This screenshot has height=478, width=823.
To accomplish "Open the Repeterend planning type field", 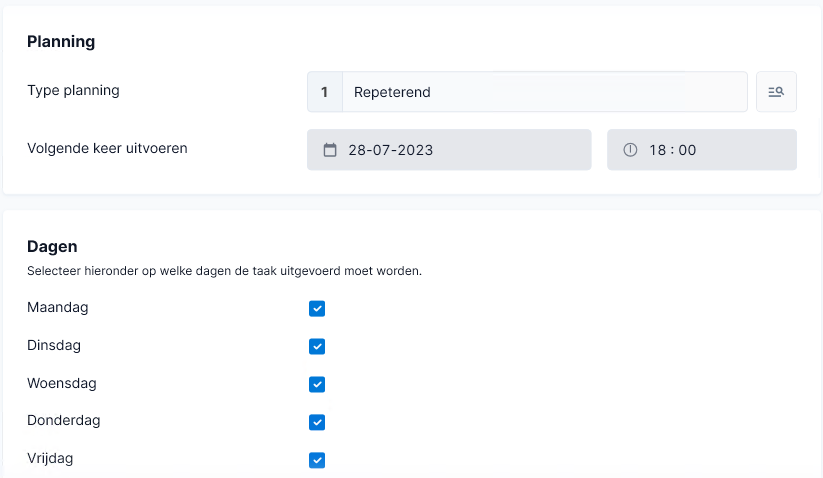I will [x=545, y=92].
